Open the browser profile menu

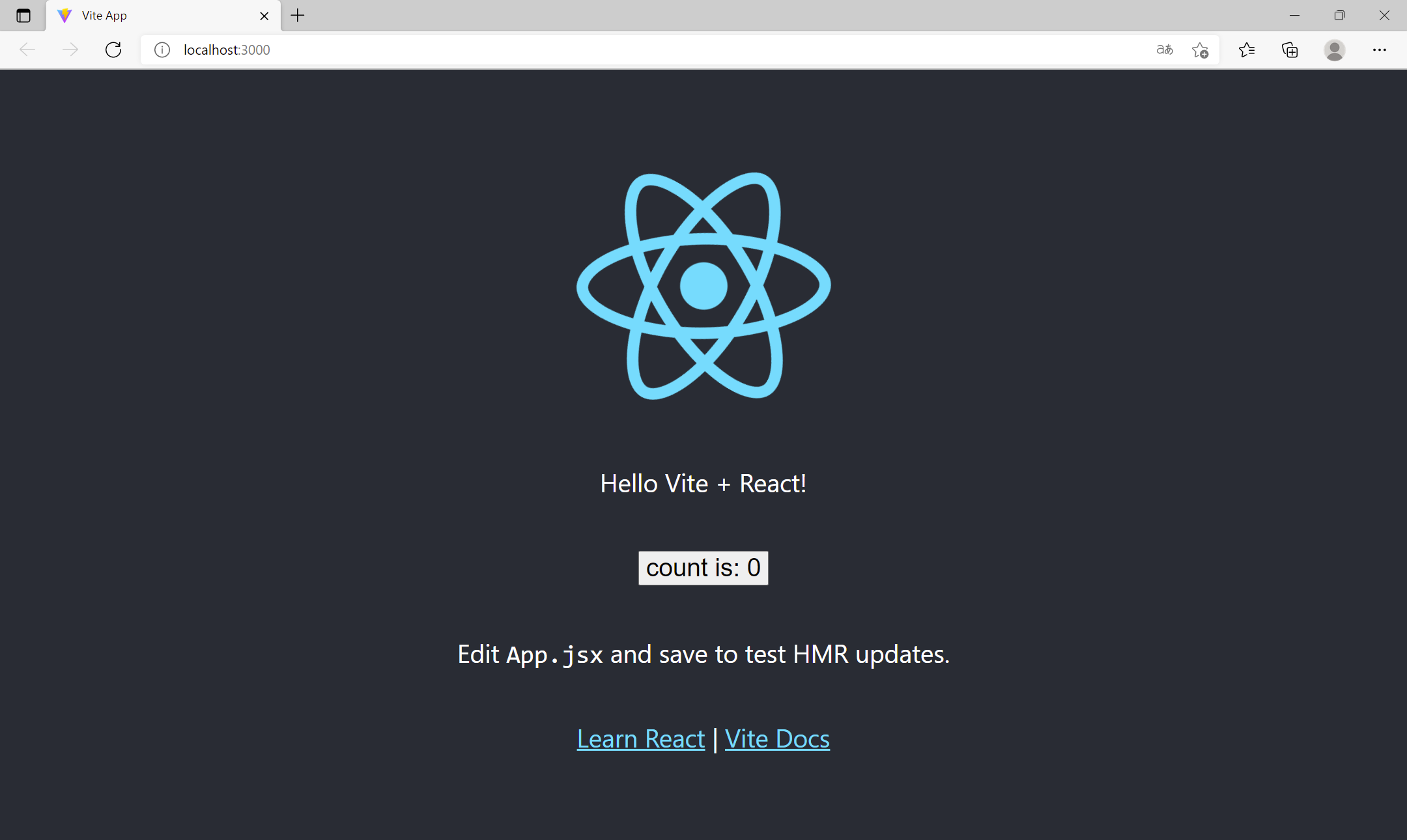pyautogui.click(x=1335, y=49)
